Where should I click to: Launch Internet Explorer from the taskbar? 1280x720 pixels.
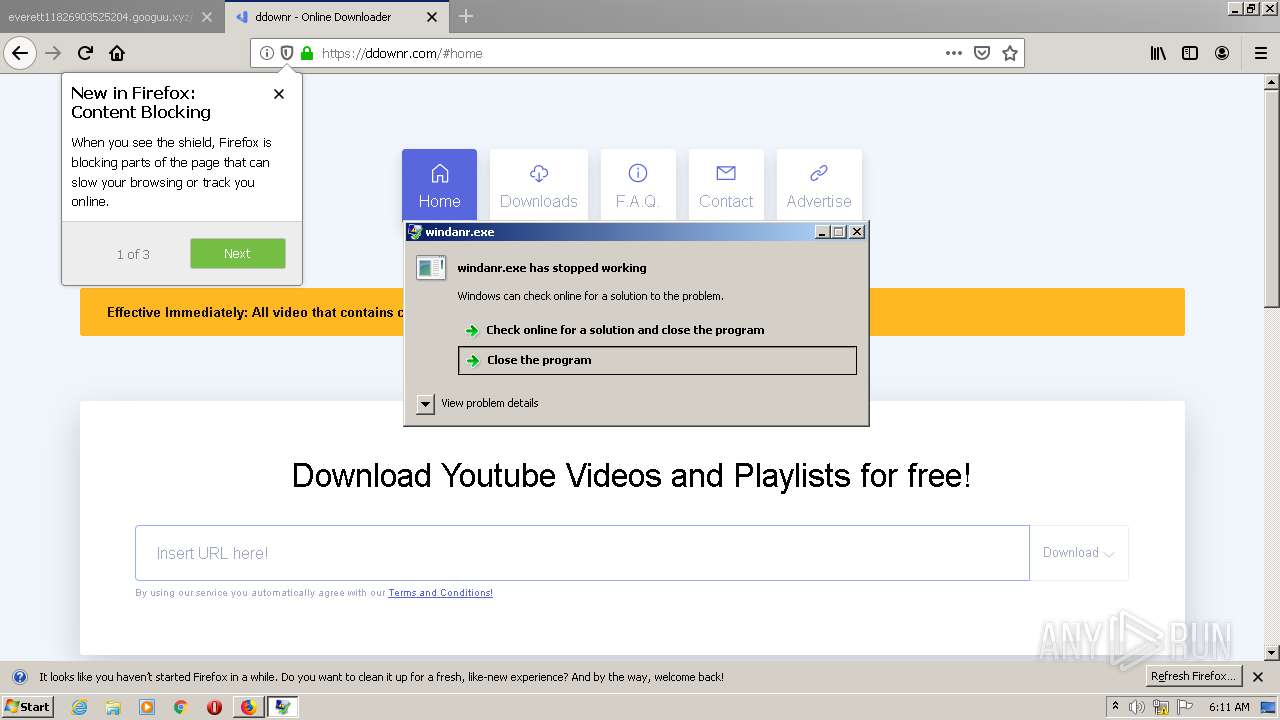pyautogui.click(x=80, y=707)
